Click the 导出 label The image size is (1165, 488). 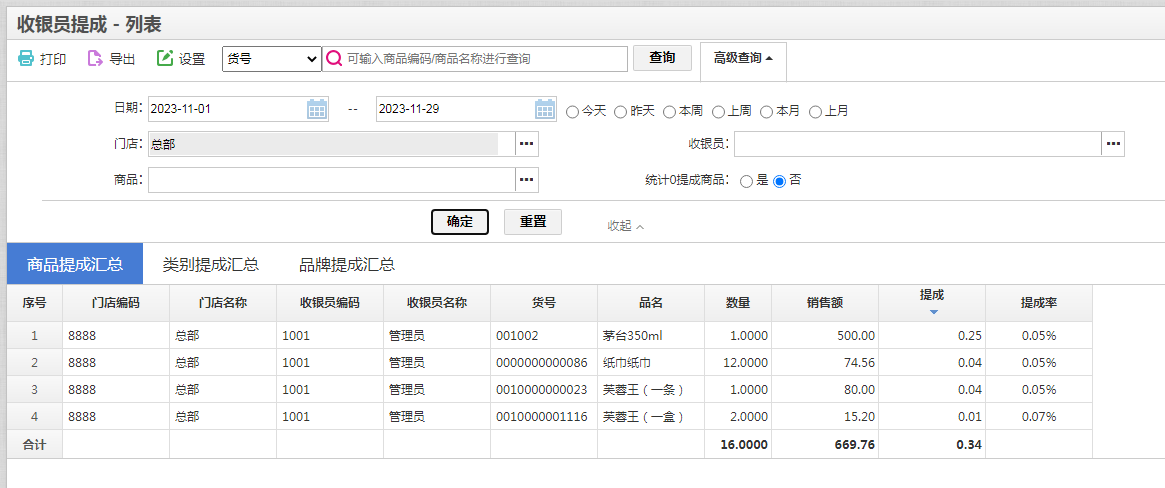click(x=123, y=59)
